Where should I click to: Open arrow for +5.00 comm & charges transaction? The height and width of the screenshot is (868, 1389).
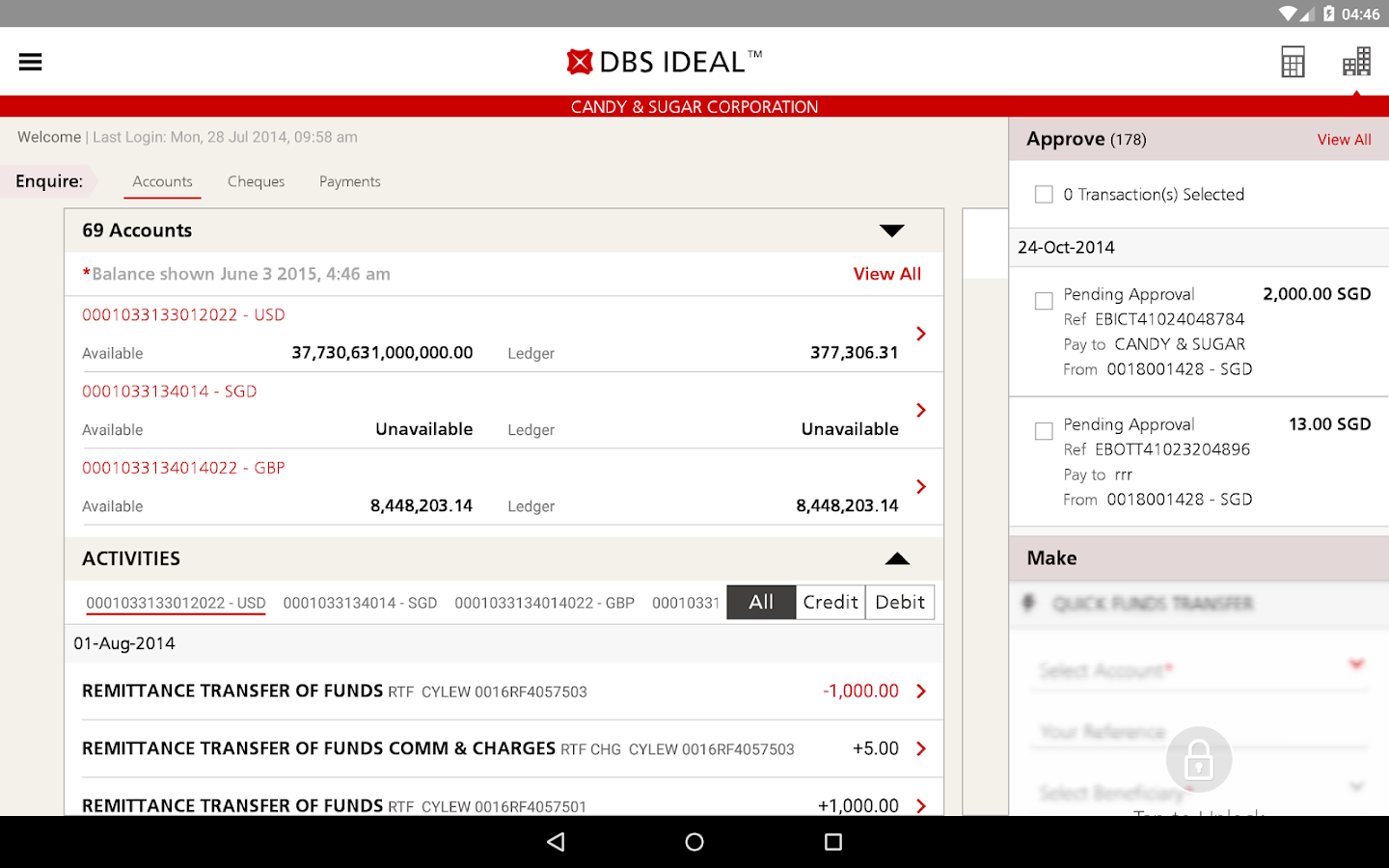(921, 748)
